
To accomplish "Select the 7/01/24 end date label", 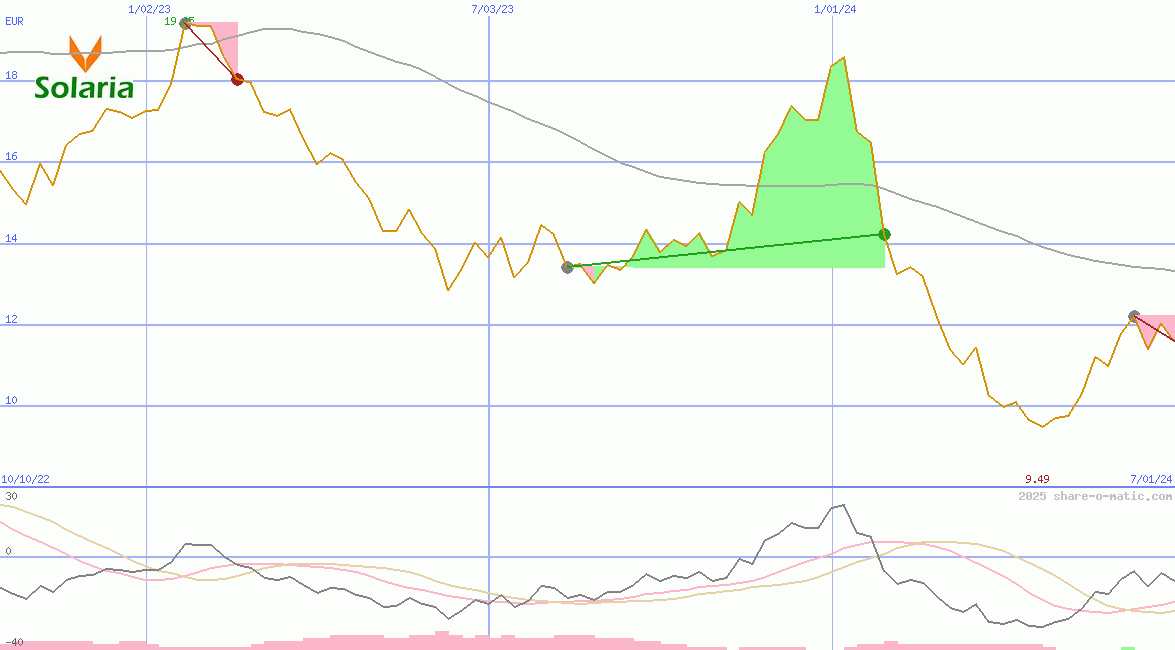I will pos(1150,480).
